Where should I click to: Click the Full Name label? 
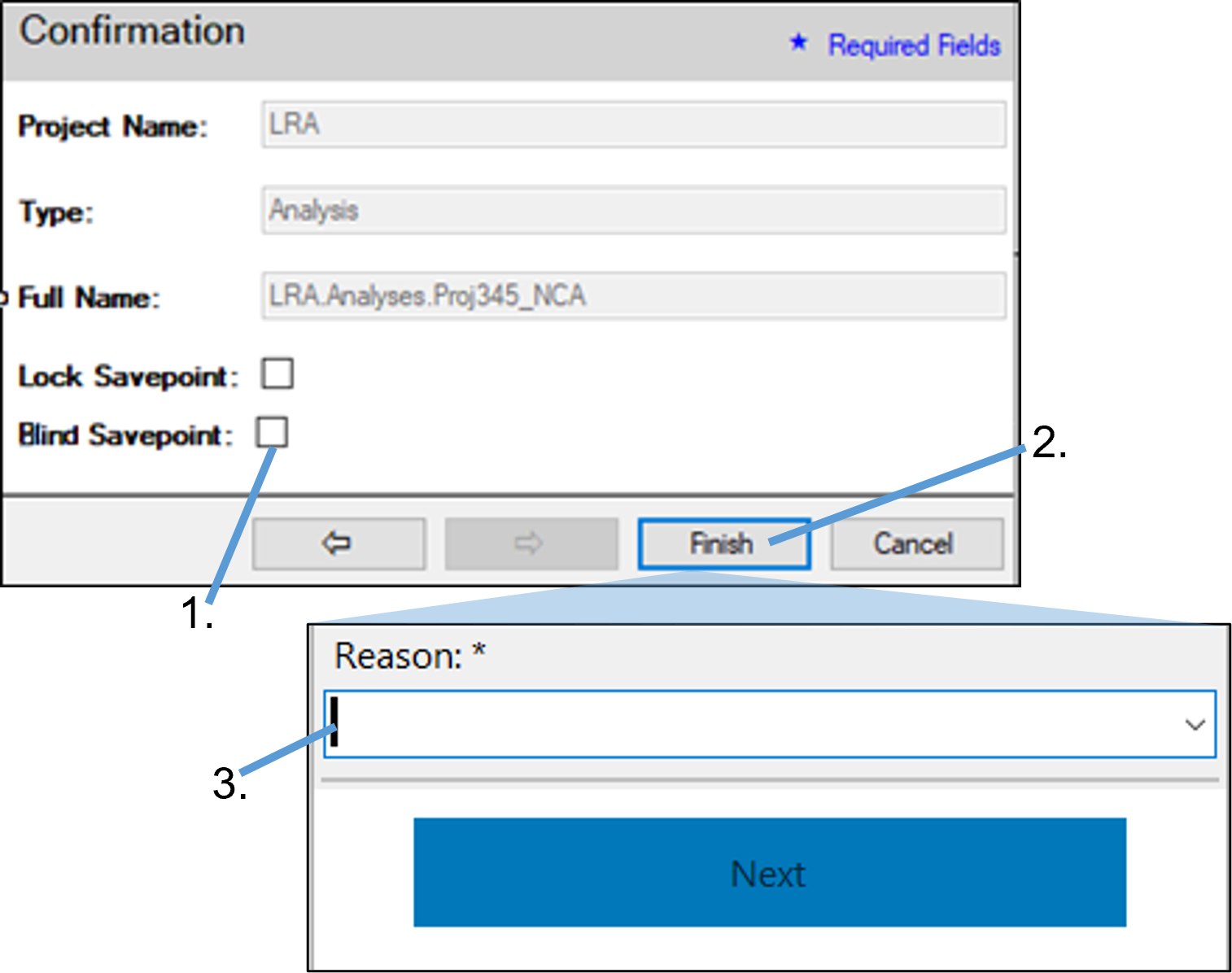pos(90,299)
